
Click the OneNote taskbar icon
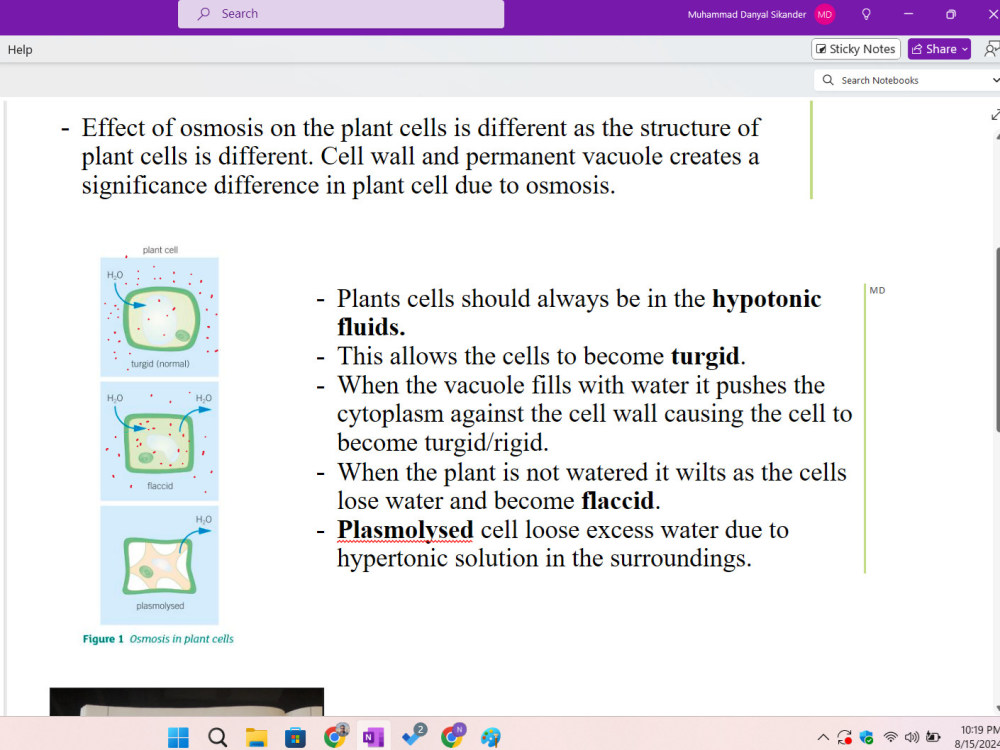372,737
